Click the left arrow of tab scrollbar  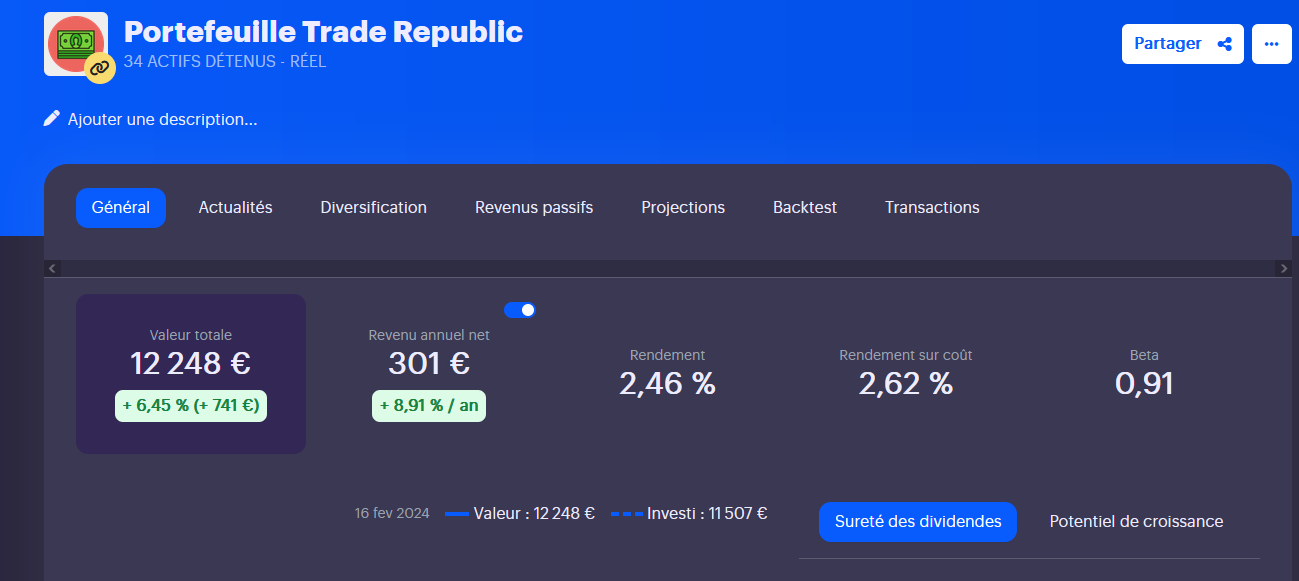tap(52, 268)
